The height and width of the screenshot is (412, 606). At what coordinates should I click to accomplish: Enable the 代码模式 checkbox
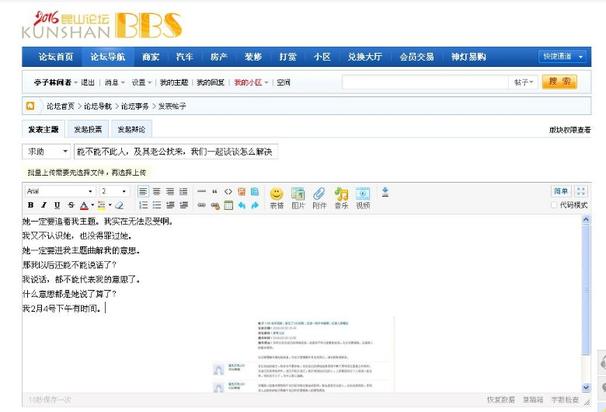555,205
